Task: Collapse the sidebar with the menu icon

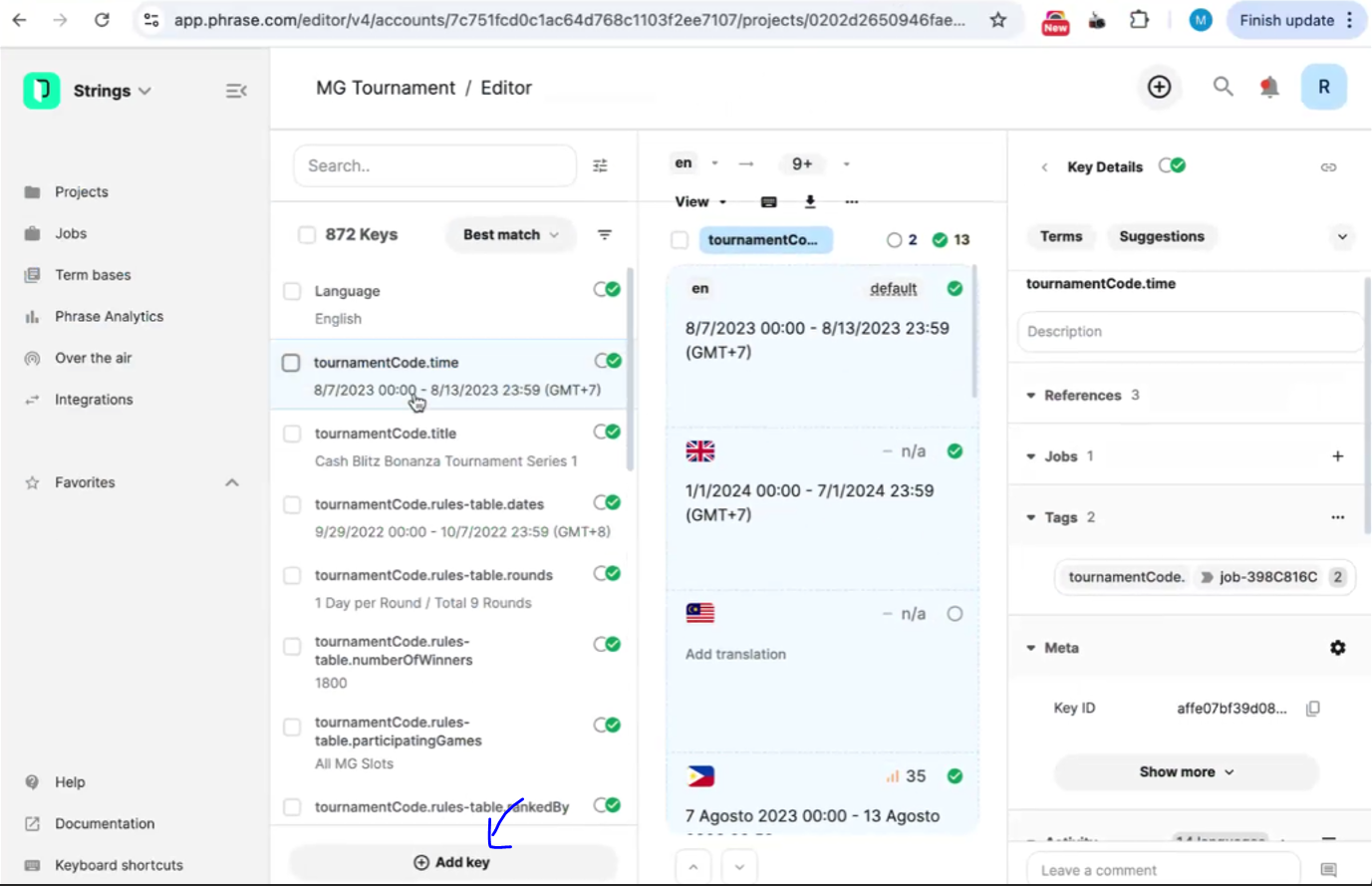Action: pyautogui.click(x=236, y=91)
